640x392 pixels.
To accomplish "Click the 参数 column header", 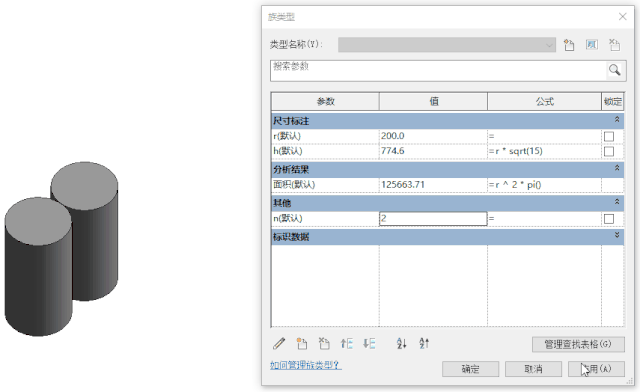I will [325, 102].
